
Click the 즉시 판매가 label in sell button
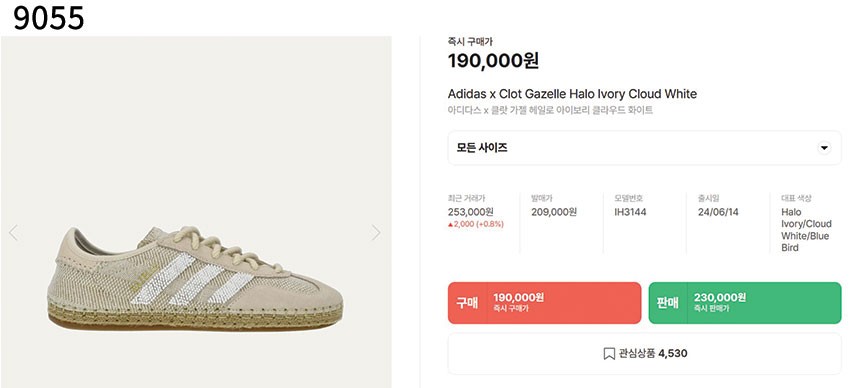point(711,309)
